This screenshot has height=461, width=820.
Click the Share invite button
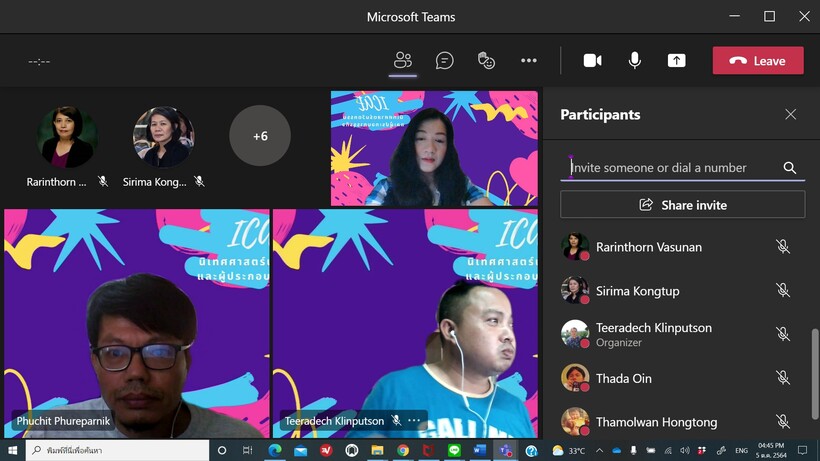[682, 205]
